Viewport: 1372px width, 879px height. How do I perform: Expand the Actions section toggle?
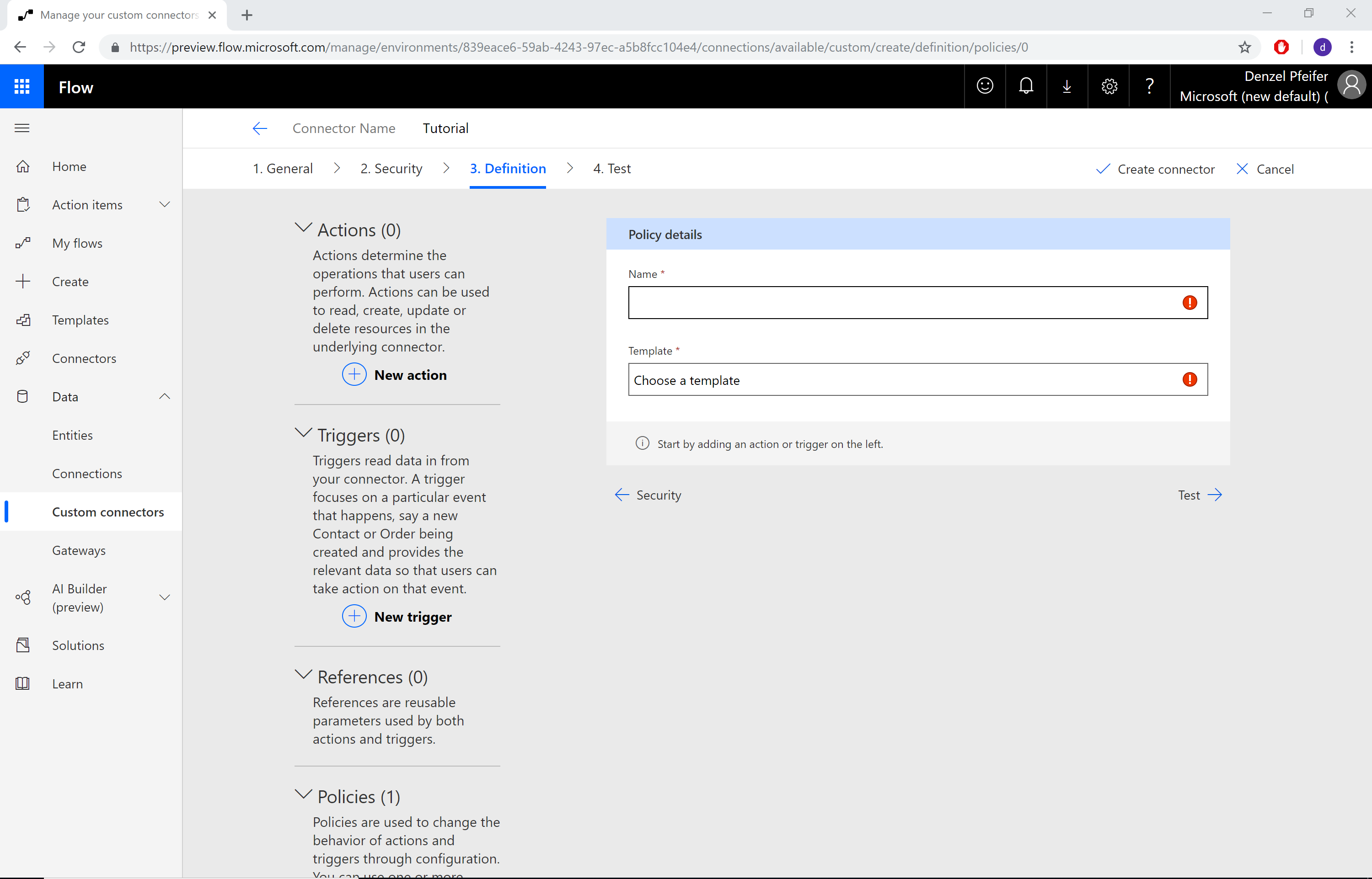303,229
